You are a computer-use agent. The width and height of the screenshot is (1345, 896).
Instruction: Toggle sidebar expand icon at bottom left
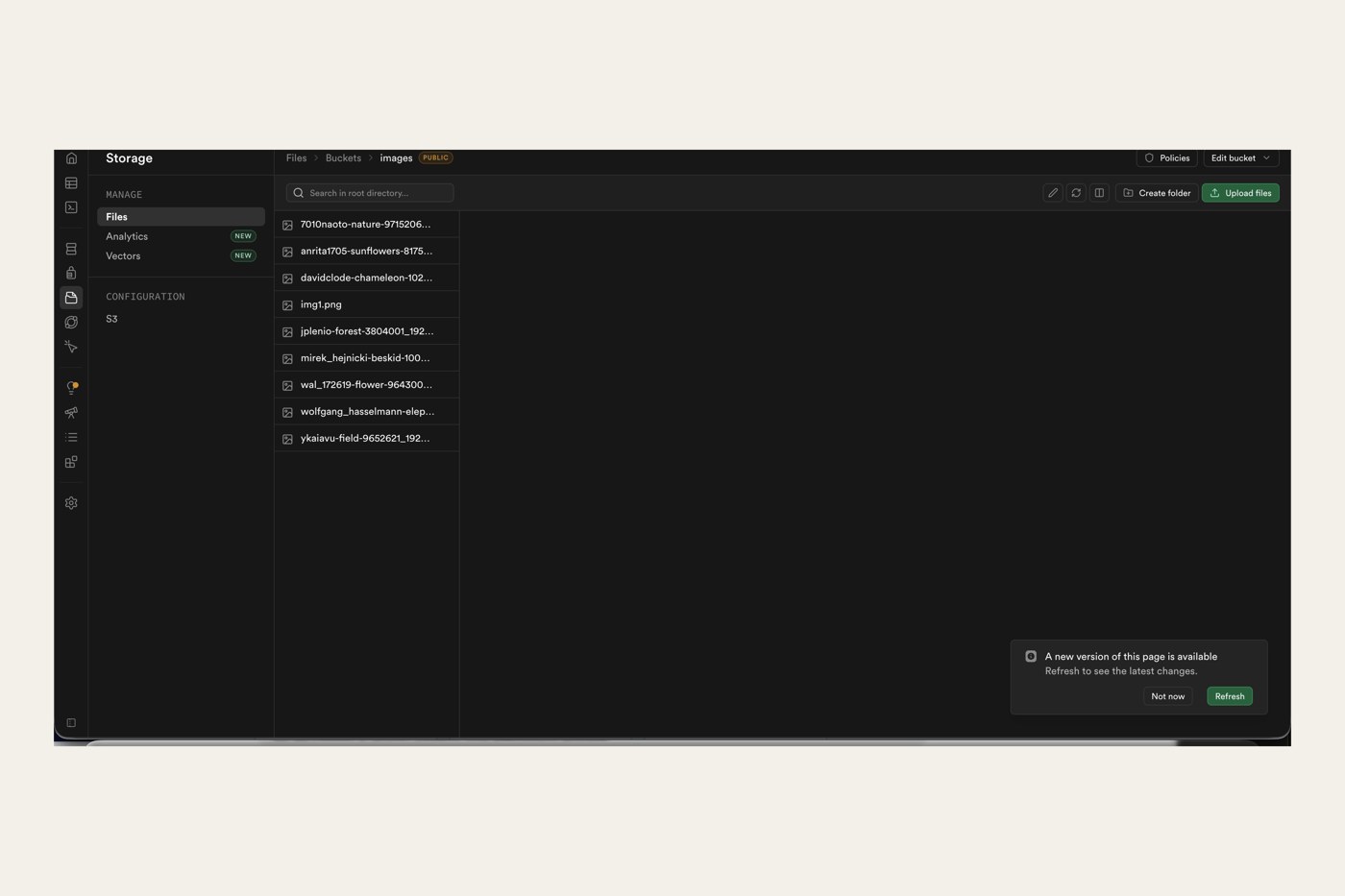[71, 723]
